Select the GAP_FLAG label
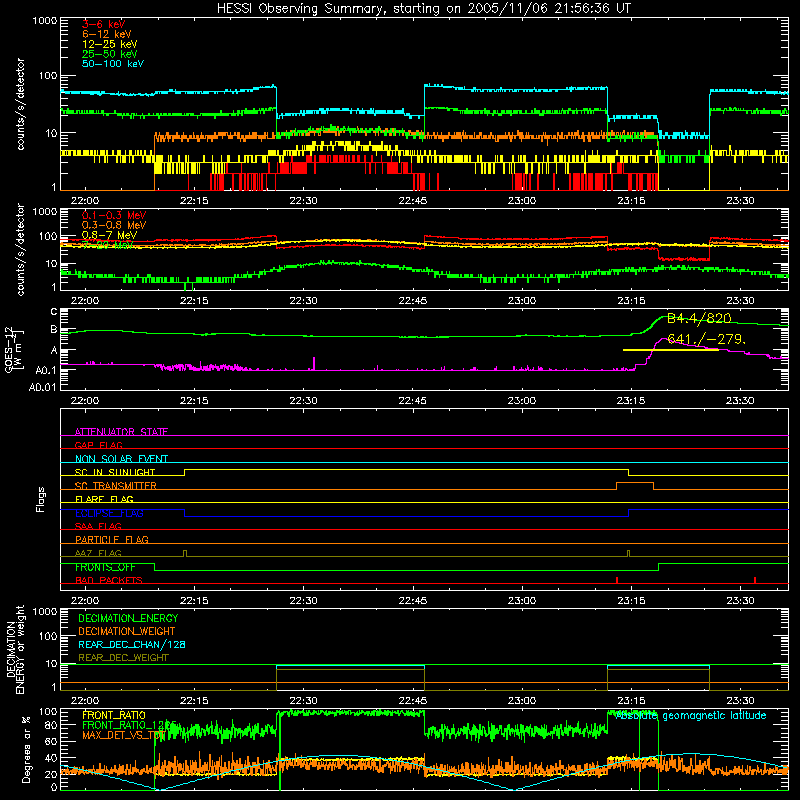800x800 pixels. click(x=98, y=445)
